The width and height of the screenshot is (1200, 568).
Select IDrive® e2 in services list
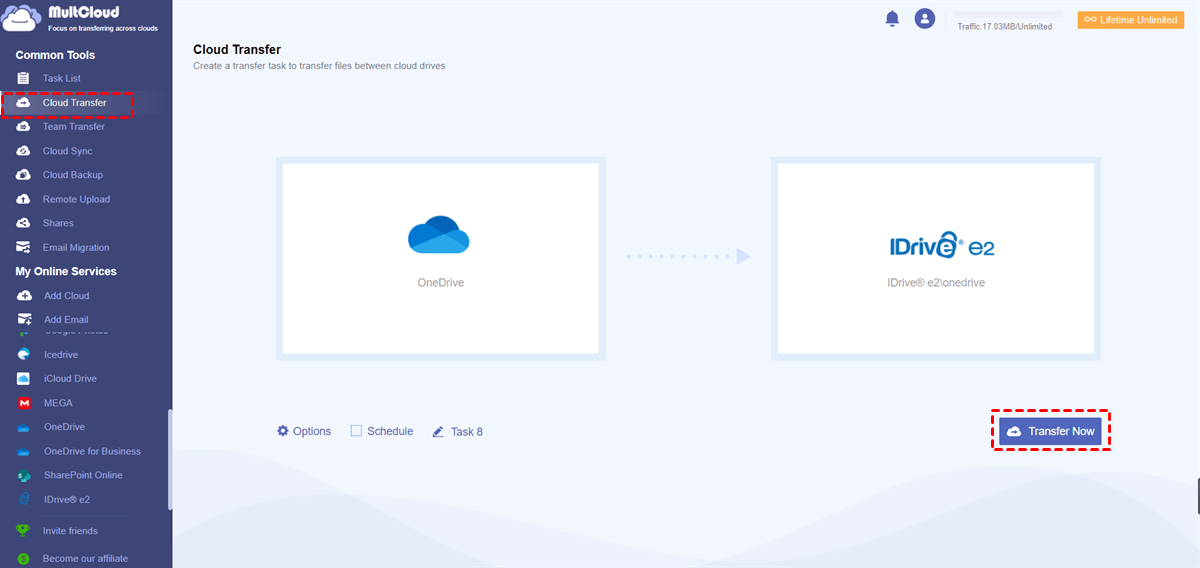click(x=67, y=499)
